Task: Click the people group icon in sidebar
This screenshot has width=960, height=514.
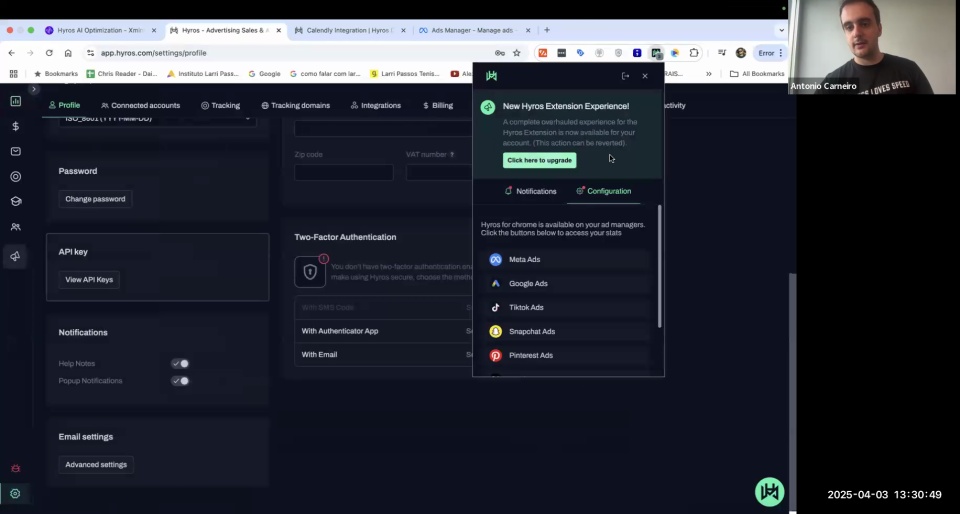Action: [15, 226]
